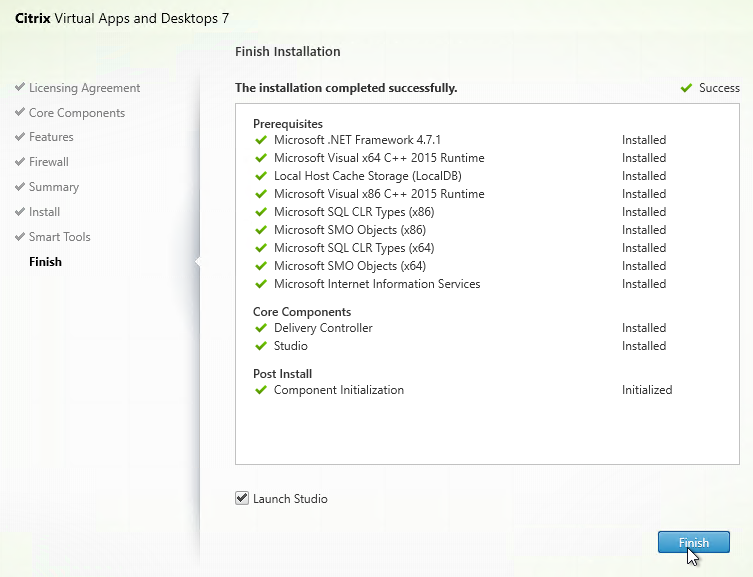Click 'Microsoft .NET Framework 4.7.1' text
This screenshot has width=753, height=577.
(357, 140)
